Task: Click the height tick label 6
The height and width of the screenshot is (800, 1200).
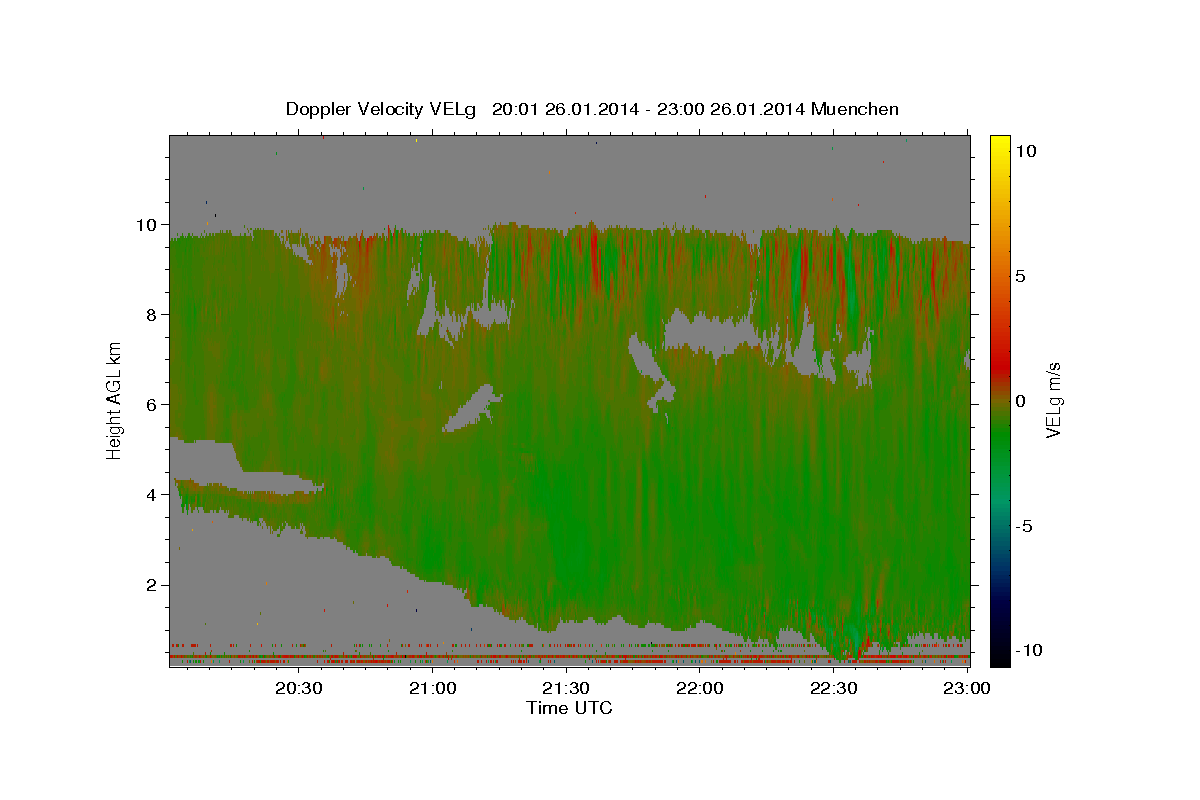Action: (153, 404)
